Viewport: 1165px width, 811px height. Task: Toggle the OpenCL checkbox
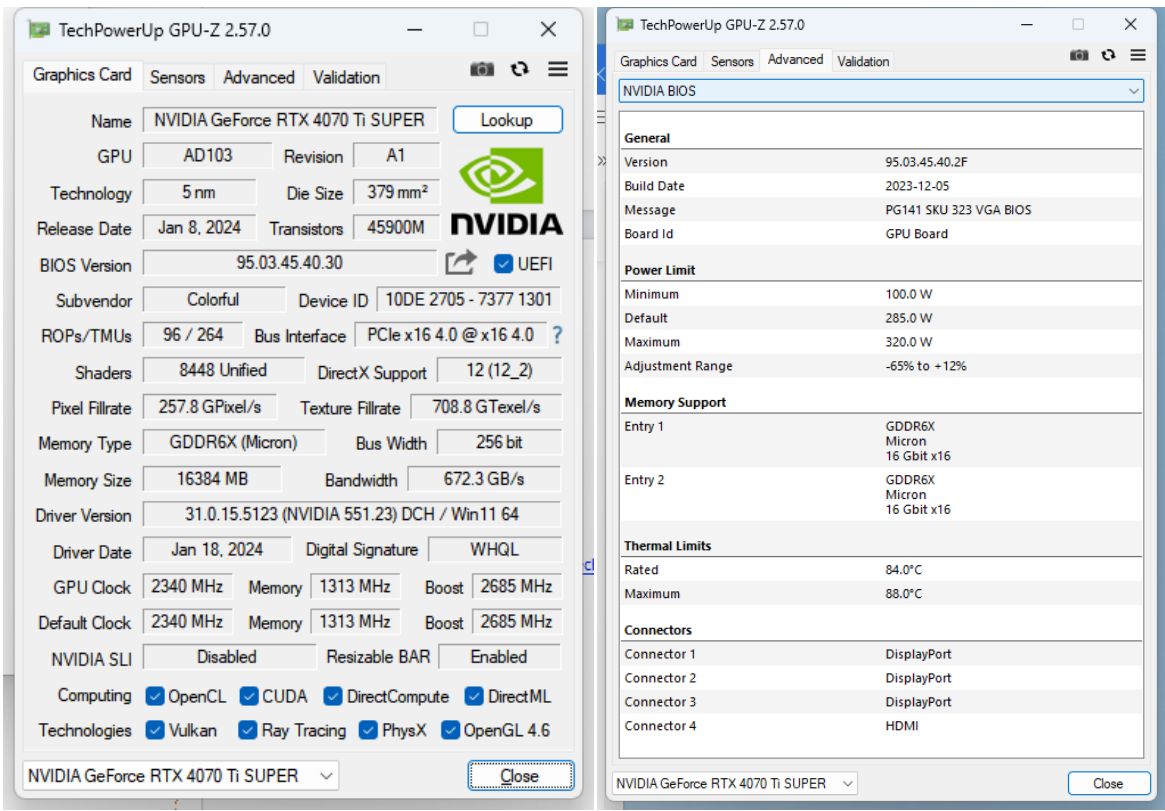point(155,696)
